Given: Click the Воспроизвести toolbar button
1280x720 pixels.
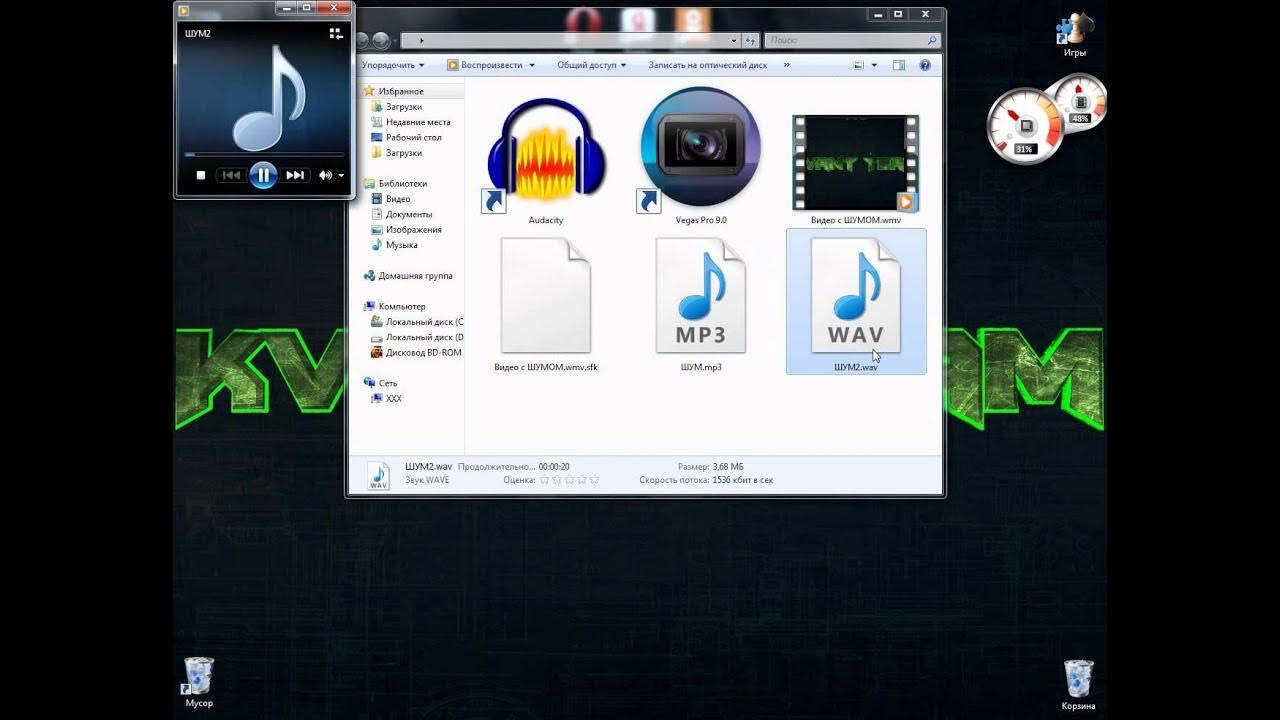Looking at the screenshot, I should pos(485,65).
